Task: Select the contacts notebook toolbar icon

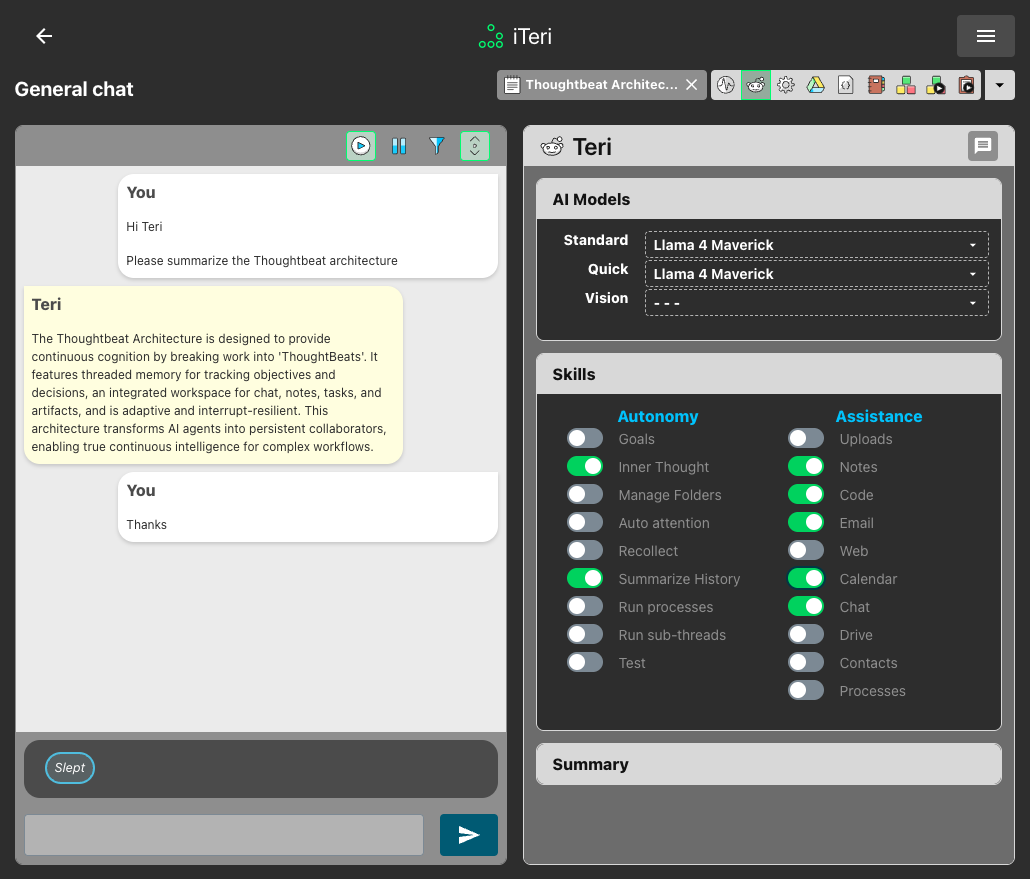Action: click(x=875, y=85)
